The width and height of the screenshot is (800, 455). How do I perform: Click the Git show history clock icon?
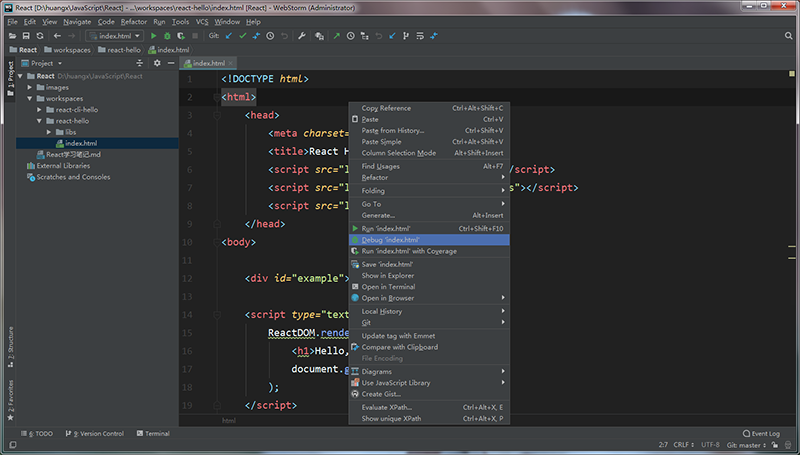point(270,36)
